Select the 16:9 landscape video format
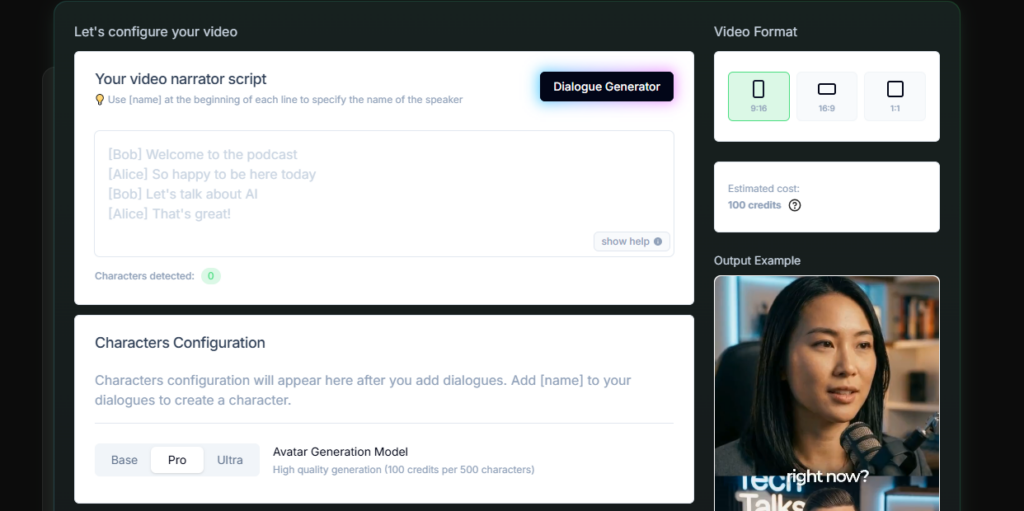Screen dimensions: 1024x511 pos(827,96)
